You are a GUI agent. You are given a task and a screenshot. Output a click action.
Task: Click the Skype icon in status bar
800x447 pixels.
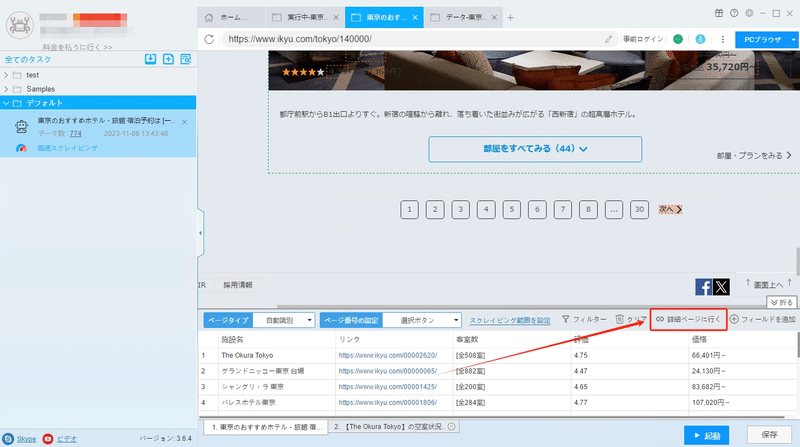click(8, 439)
